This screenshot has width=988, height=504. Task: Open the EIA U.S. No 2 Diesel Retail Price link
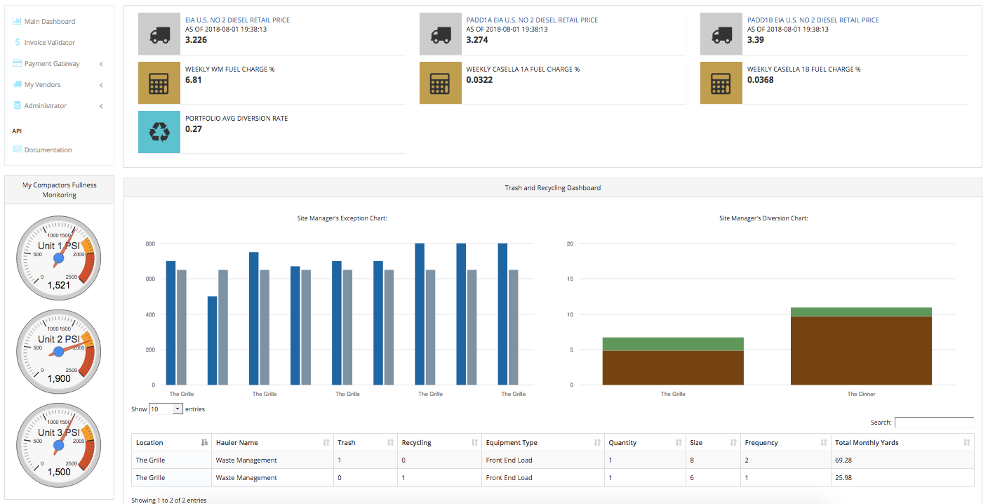(x=237, y=20)
